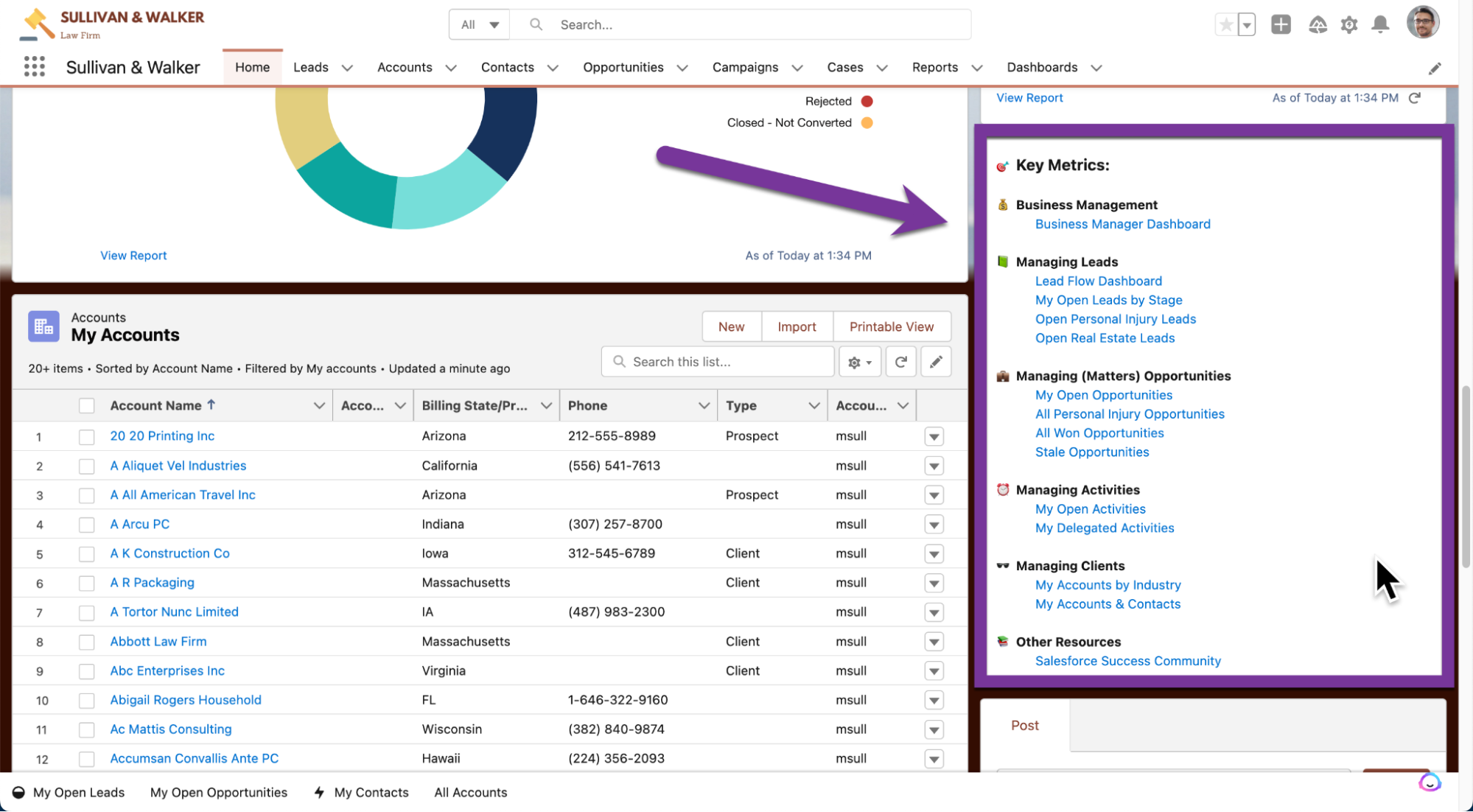The image size is (1473, 812).
Task: Open row actions for 20 20 Printing Inc
Action: (934, 437)
